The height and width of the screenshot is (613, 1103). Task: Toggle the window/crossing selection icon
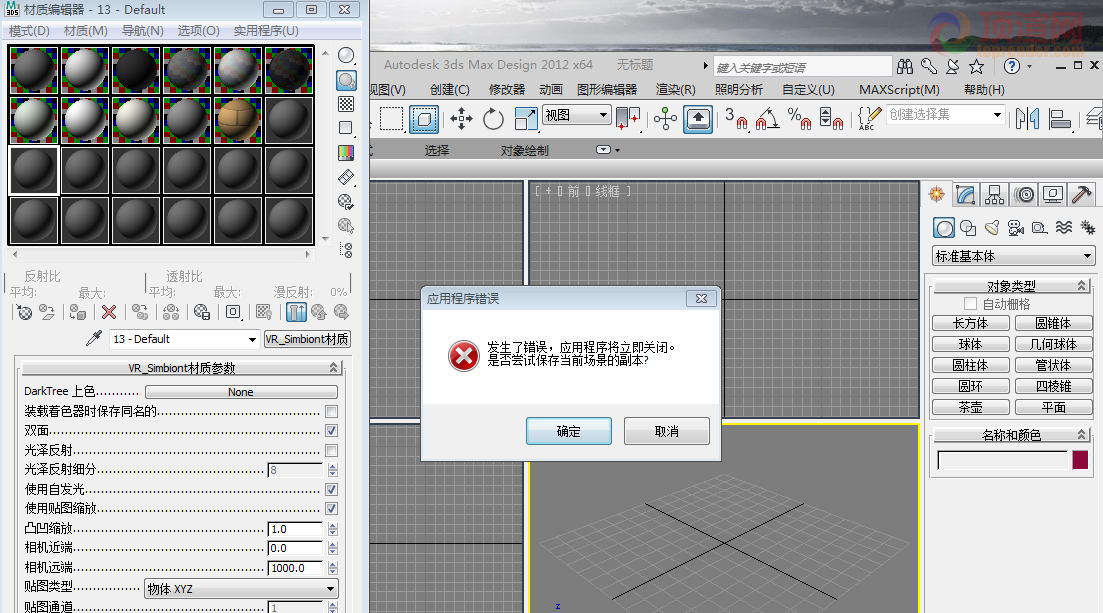point(424,118)
